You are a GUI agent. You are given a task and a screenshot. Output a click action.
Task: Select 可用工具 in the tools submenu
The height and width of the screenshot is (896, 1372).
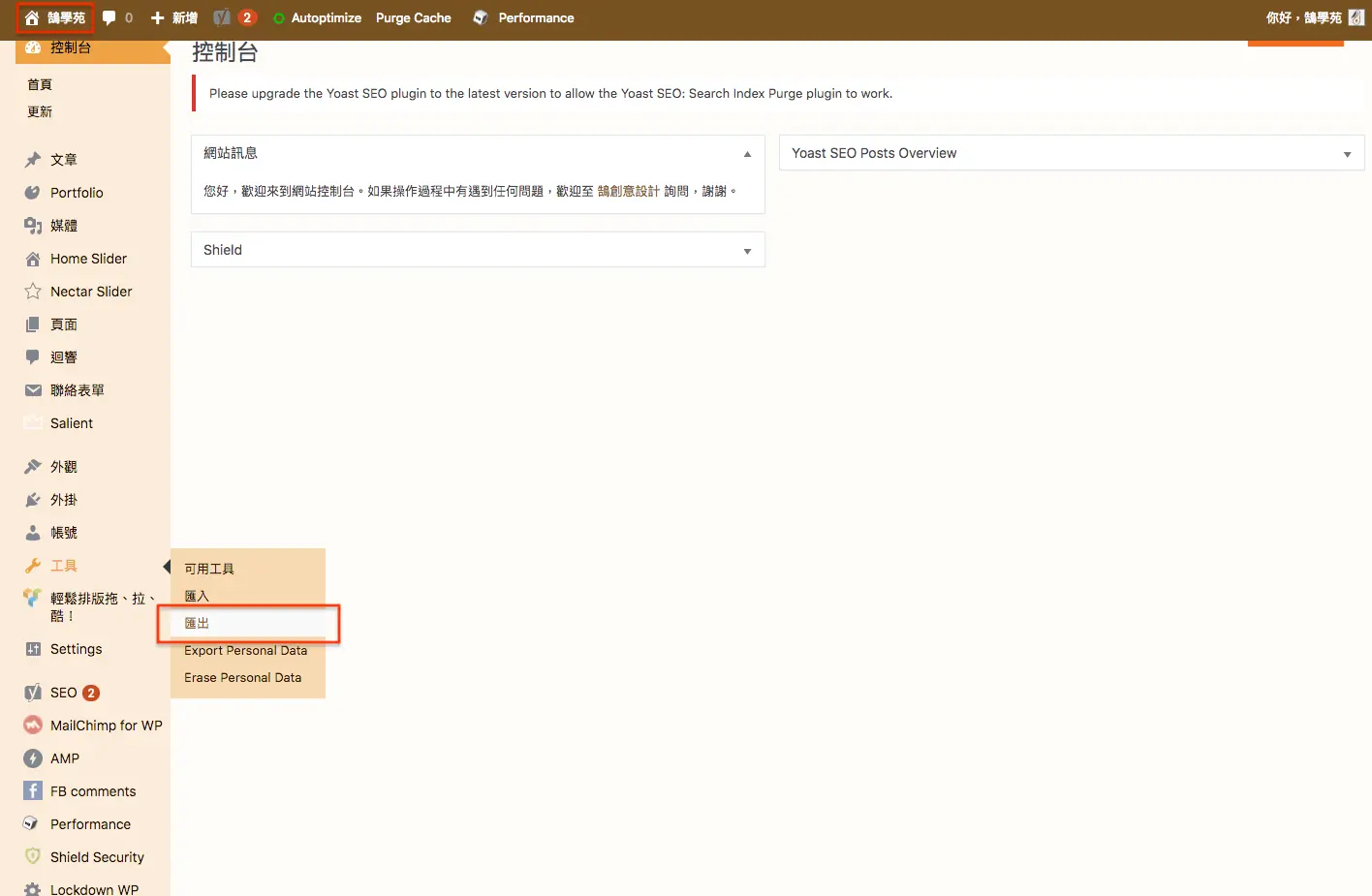(x=209, y=569)
